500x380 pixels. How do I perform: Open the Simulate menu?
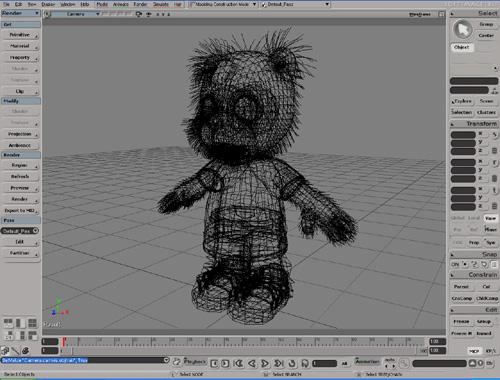[161, 4]
